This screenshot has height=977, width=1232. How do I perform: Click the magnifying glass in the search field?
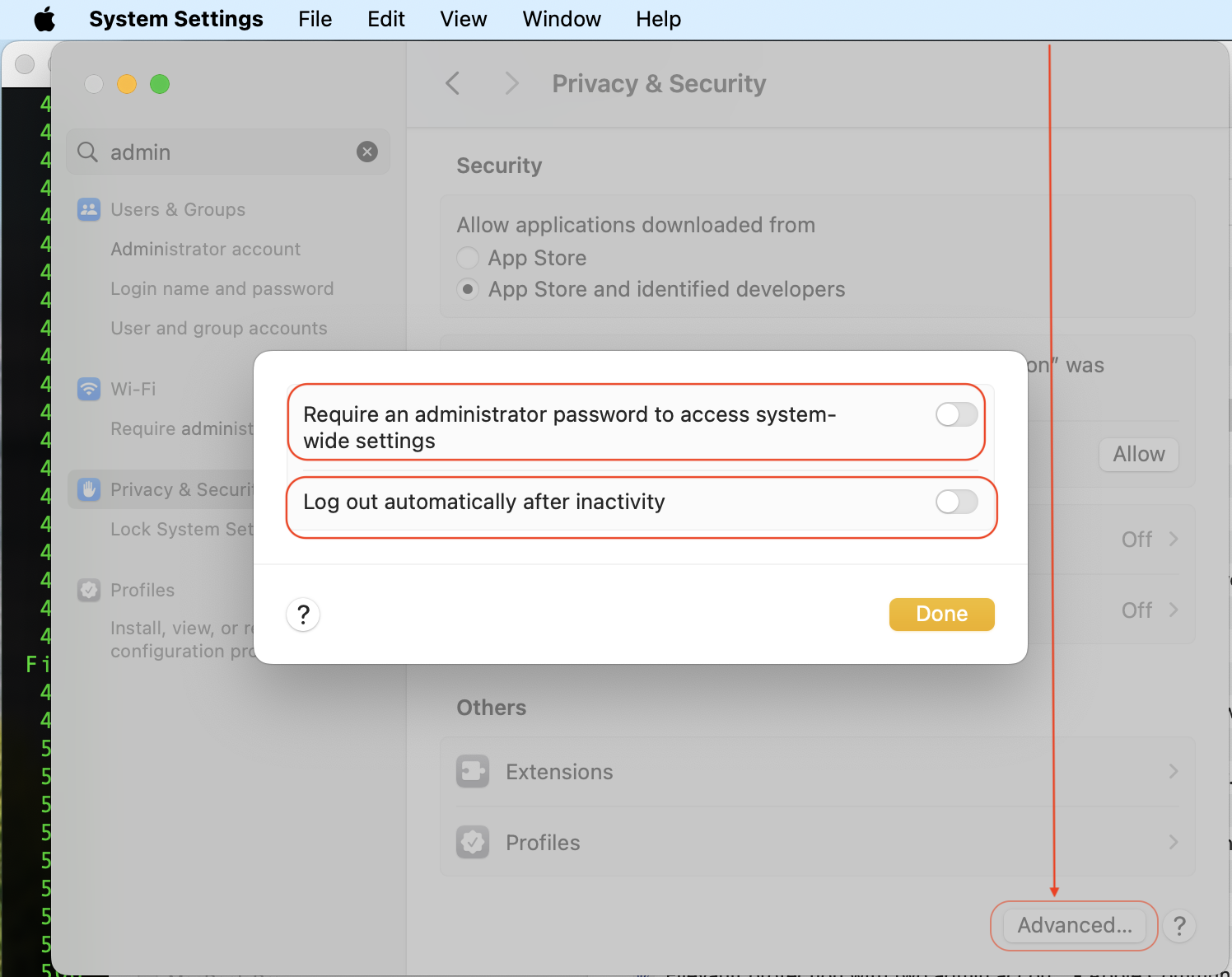click(86, 152)
